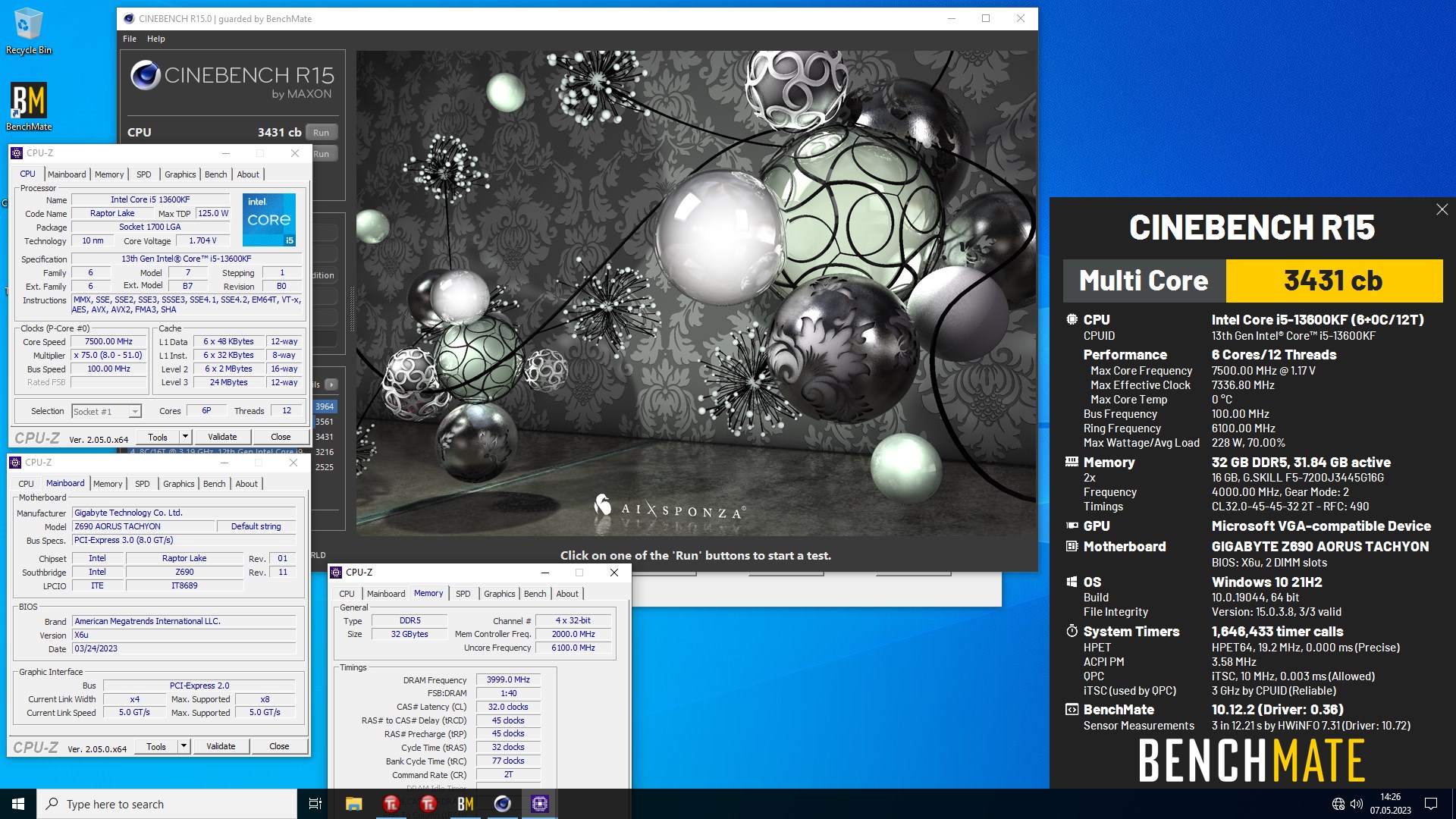The height and width of the screenshot is (819, 1456).
Task: Open File Explorer from the taskbar
Action: pyautogui.click(x=353, y=804)
